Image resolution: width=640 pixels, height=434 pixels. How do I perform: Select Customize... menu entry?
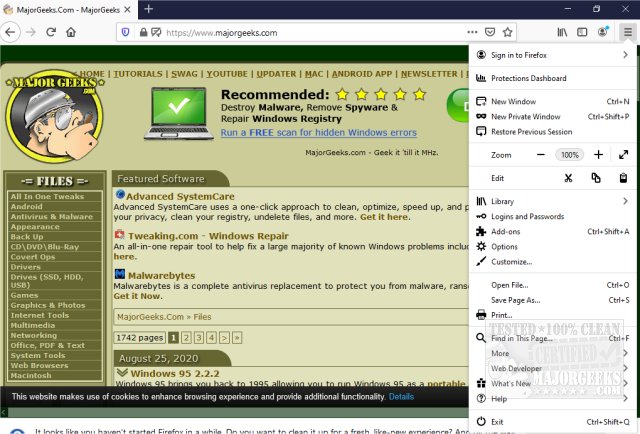coord(552,262)
